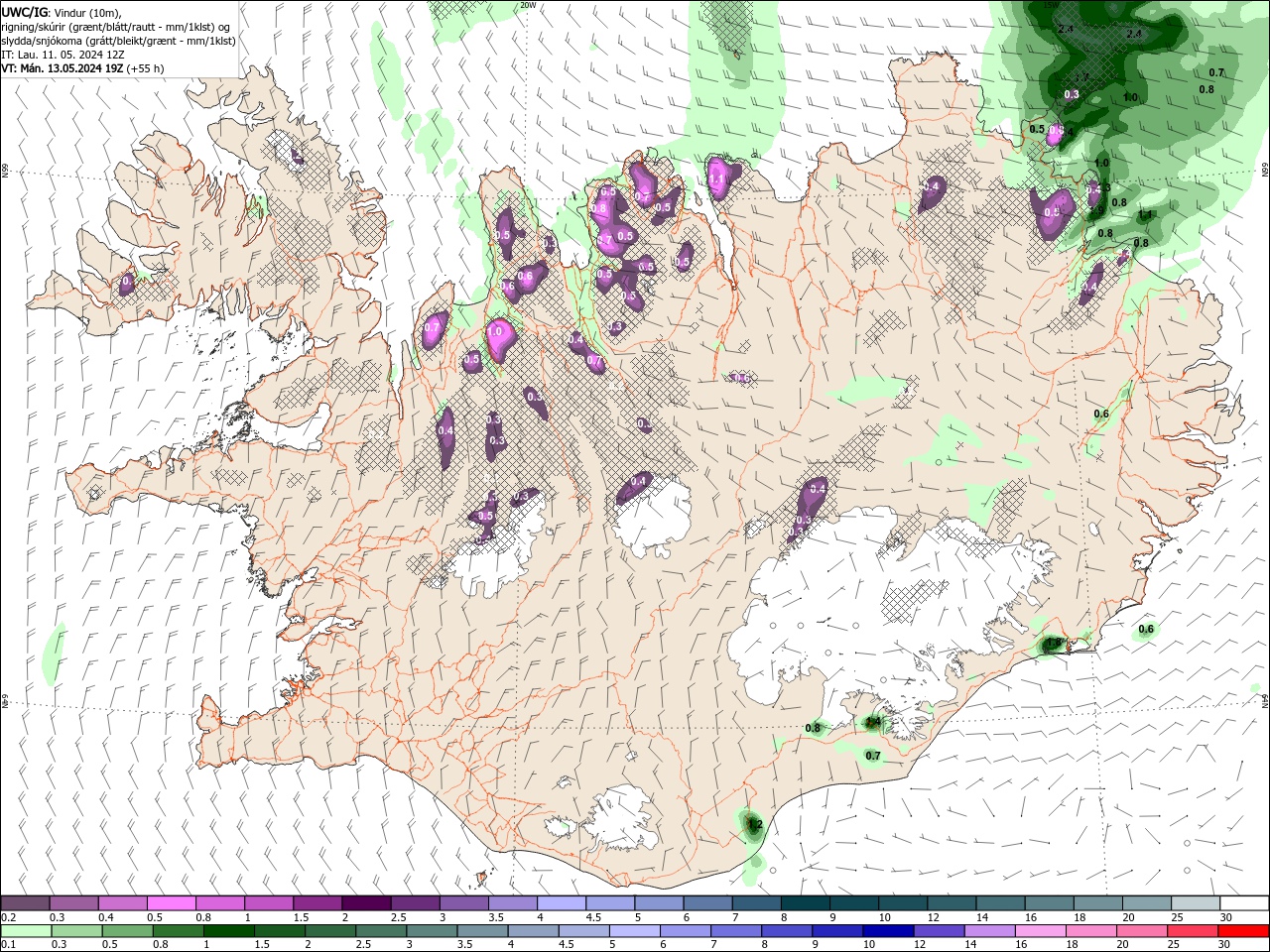Pick the 0.5 green swatch in lower legend row
This screenshot has width=1270, height=952.
tap(127, 931)
